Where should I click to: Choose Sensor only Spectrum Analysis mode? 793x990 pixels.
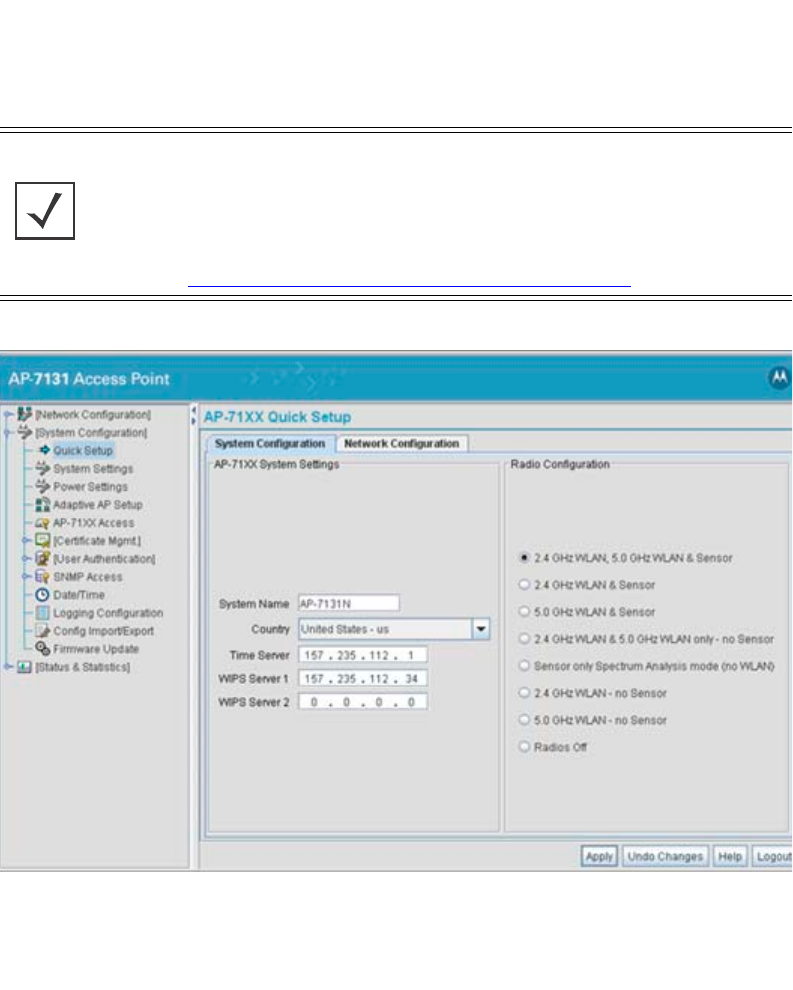point(524,665)
